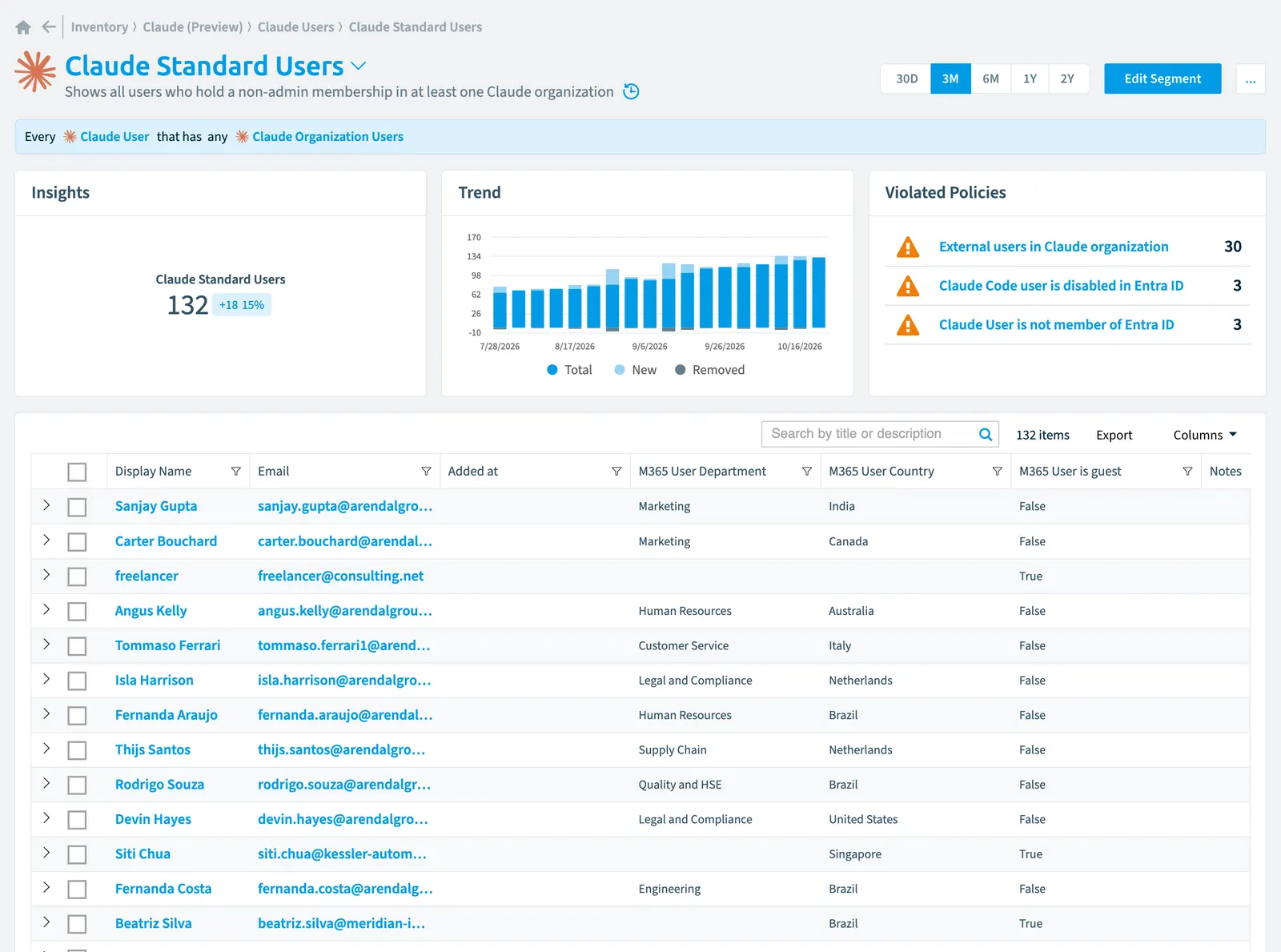Open the Display Name column filter icon

coord(236,472)
